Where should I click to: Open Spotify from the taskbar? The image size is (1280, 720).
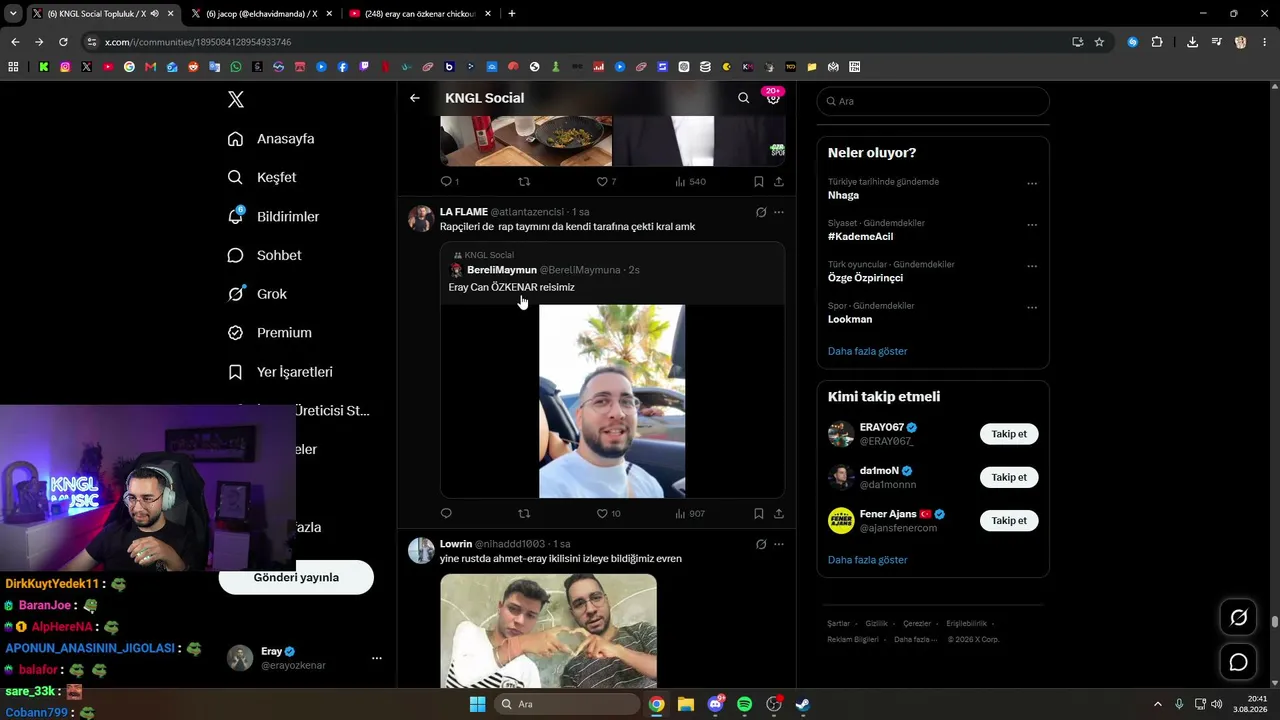pos(744,704)
